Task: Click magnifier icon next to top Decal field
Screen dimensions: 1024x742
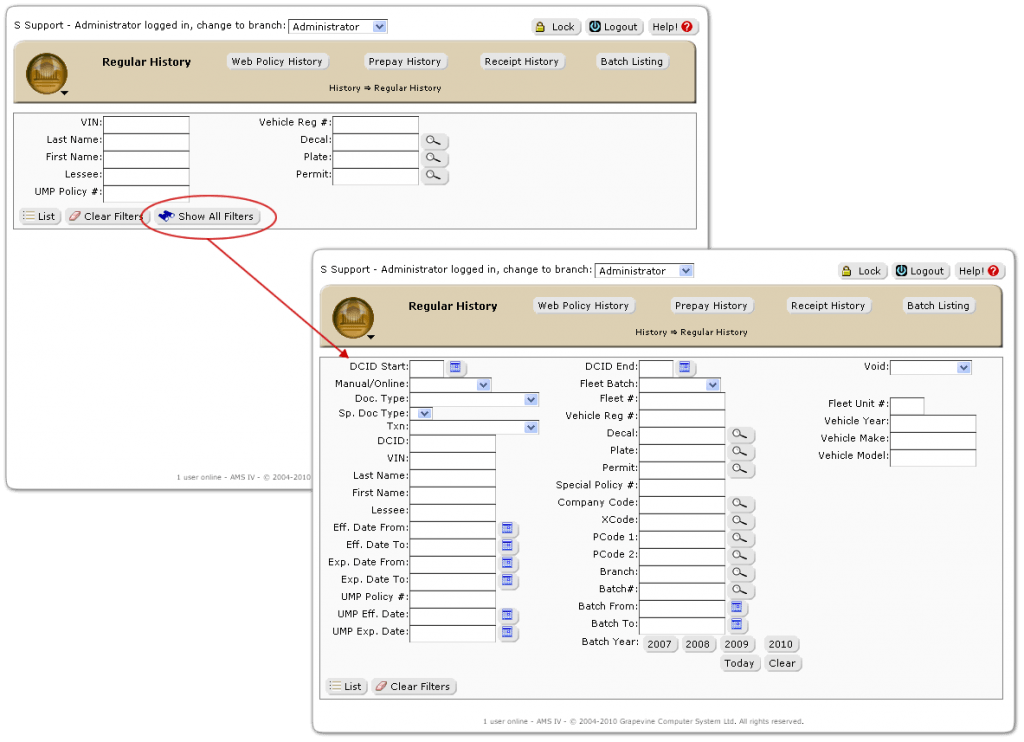Action: click(x=435, y=141)
